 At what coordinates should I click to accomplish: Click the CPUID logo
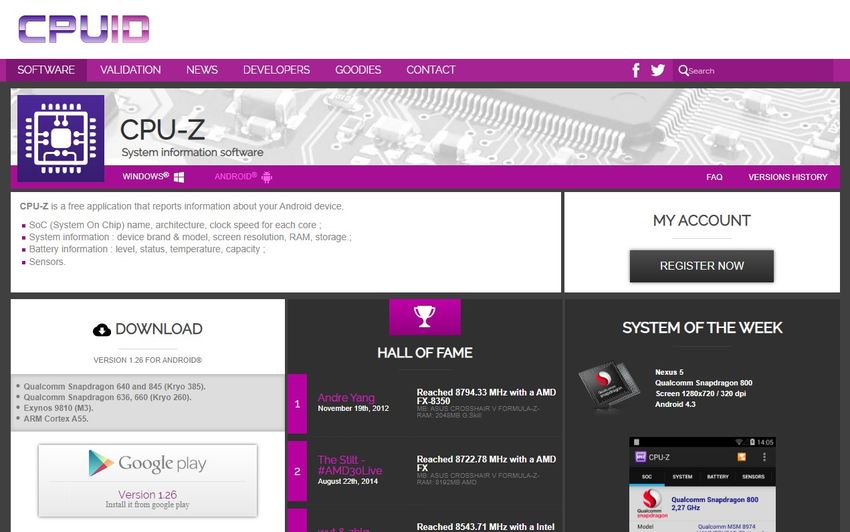coord(84,29)
